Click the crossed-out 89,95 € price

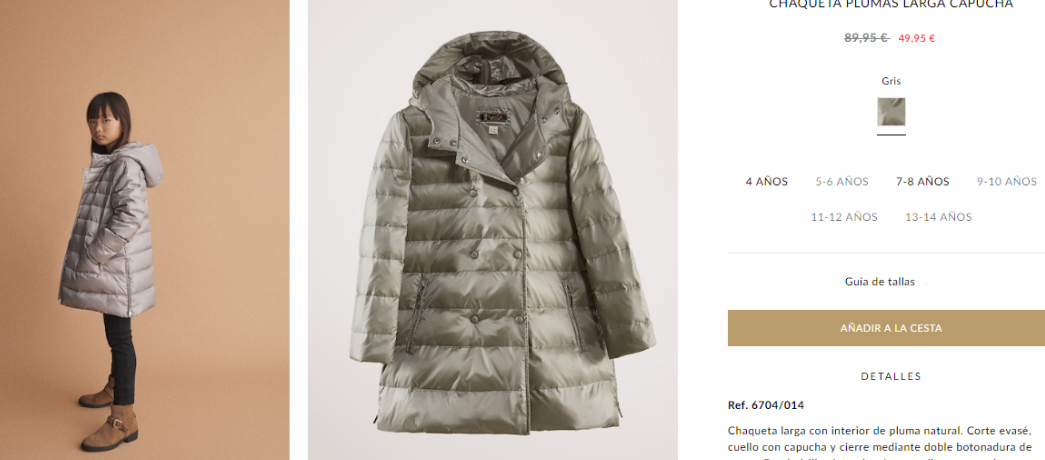(x=866, y=38)
